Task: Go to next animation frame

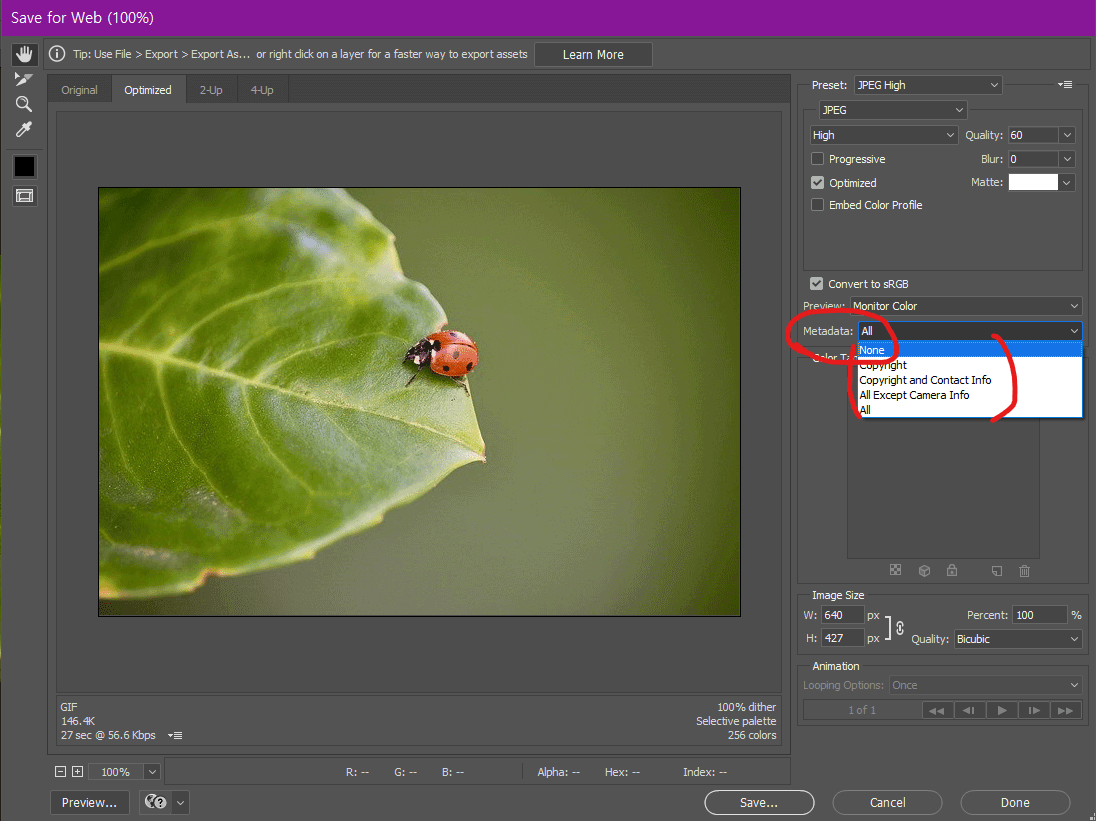Action: [x=1034, y=710]
